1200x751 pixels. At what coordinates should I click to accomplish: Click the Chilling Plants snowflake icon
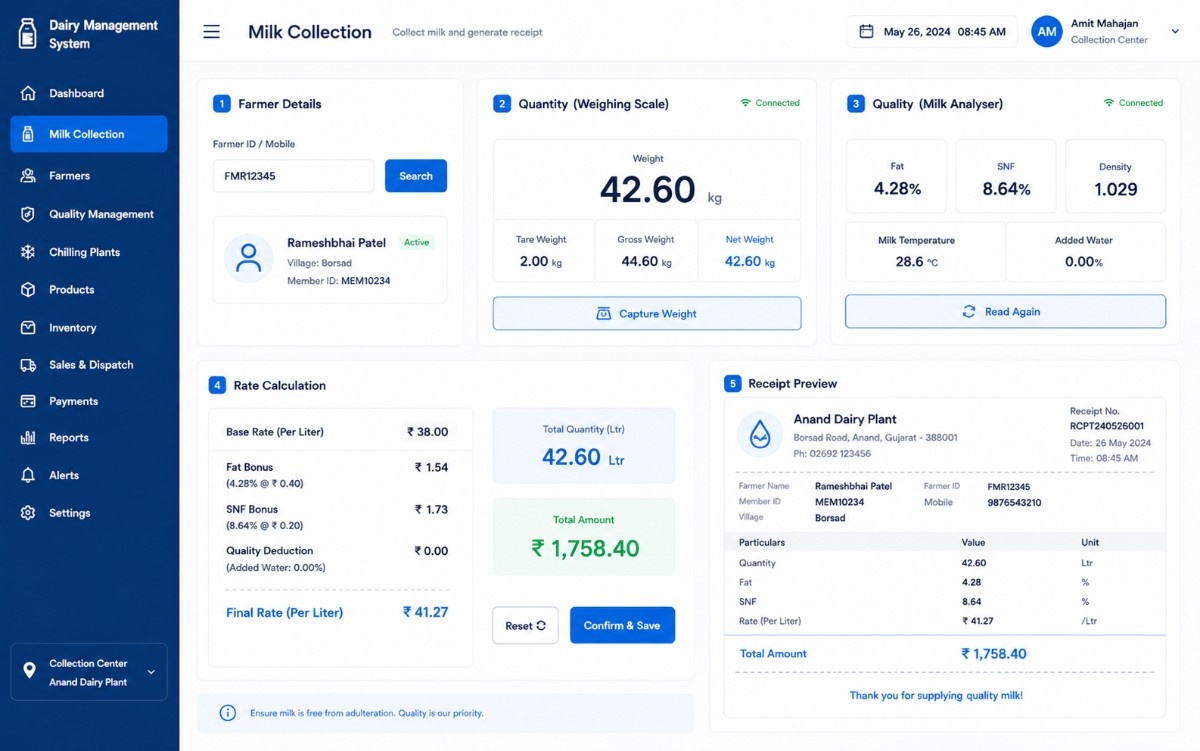(28, 252)
